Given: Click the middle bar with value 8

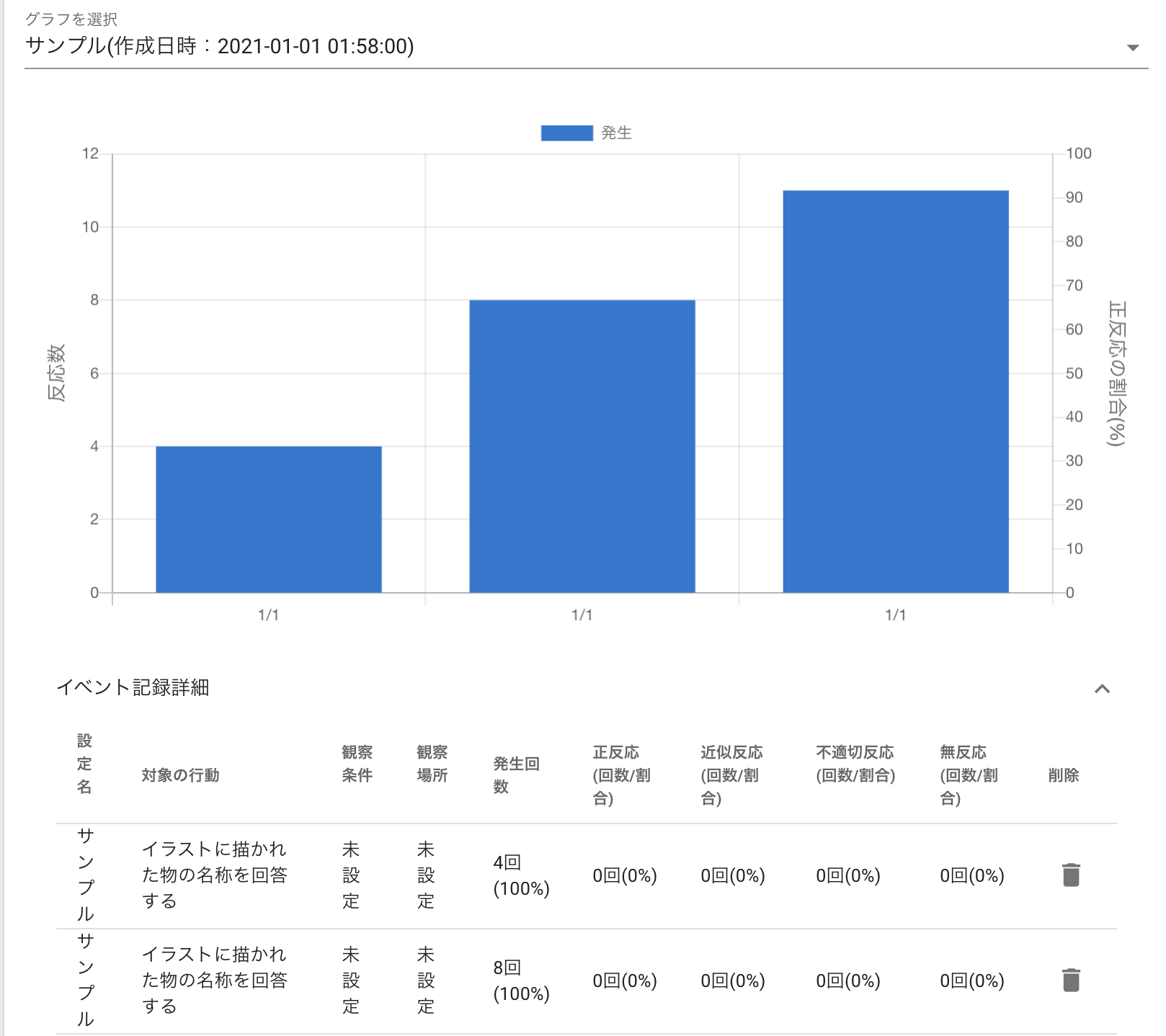Looking at the screenshot, I should (x=582, y=446).
